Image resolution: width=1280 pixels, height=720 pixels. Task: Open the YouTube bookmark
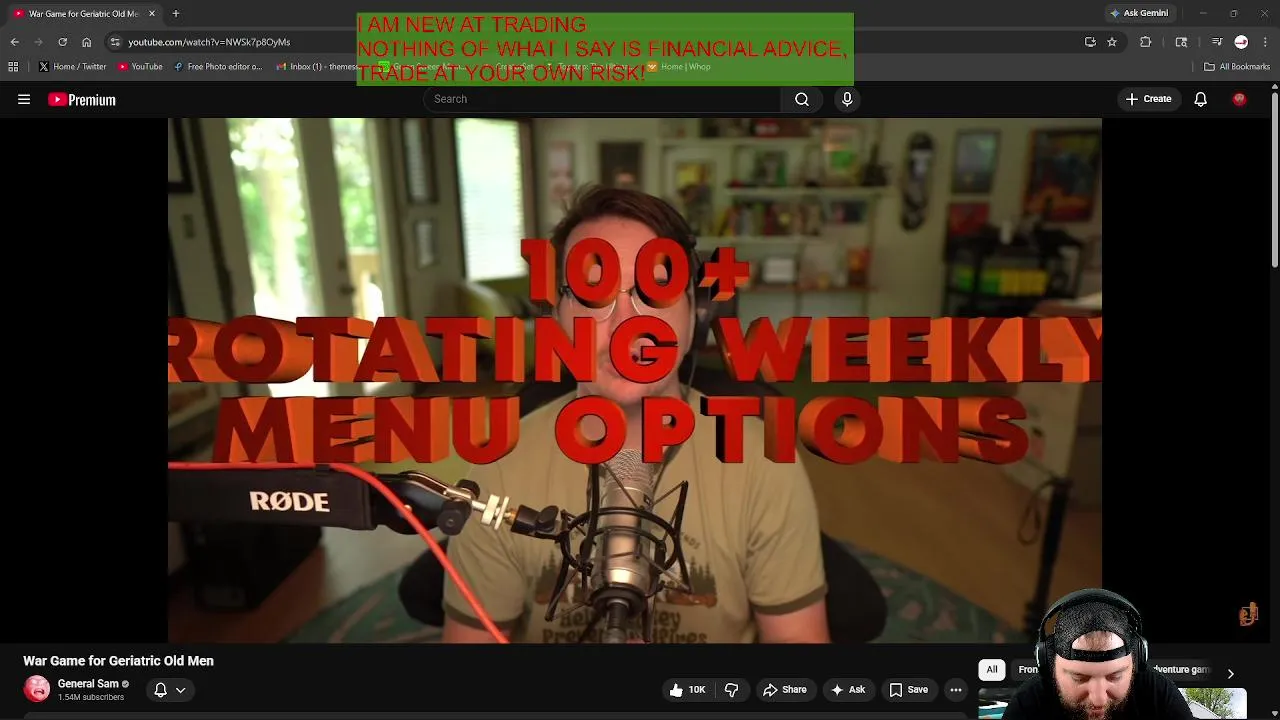point(140,67)
